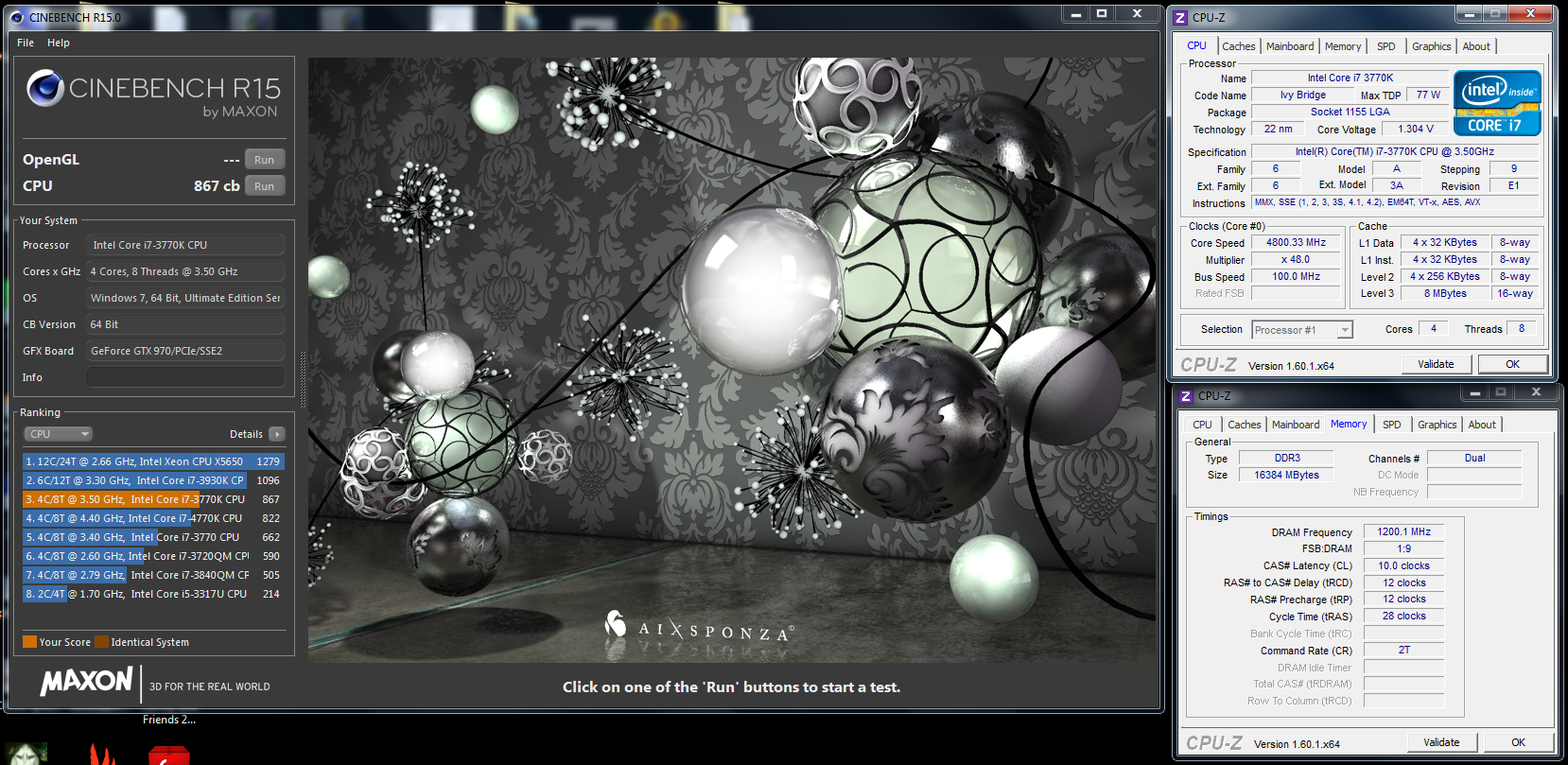Viewport: 1568px width, 765px height.
Task: Click the GeForce GTX 970/PCIe/SSE2 field
Action: pyautogui.click(x=185, y=351)
